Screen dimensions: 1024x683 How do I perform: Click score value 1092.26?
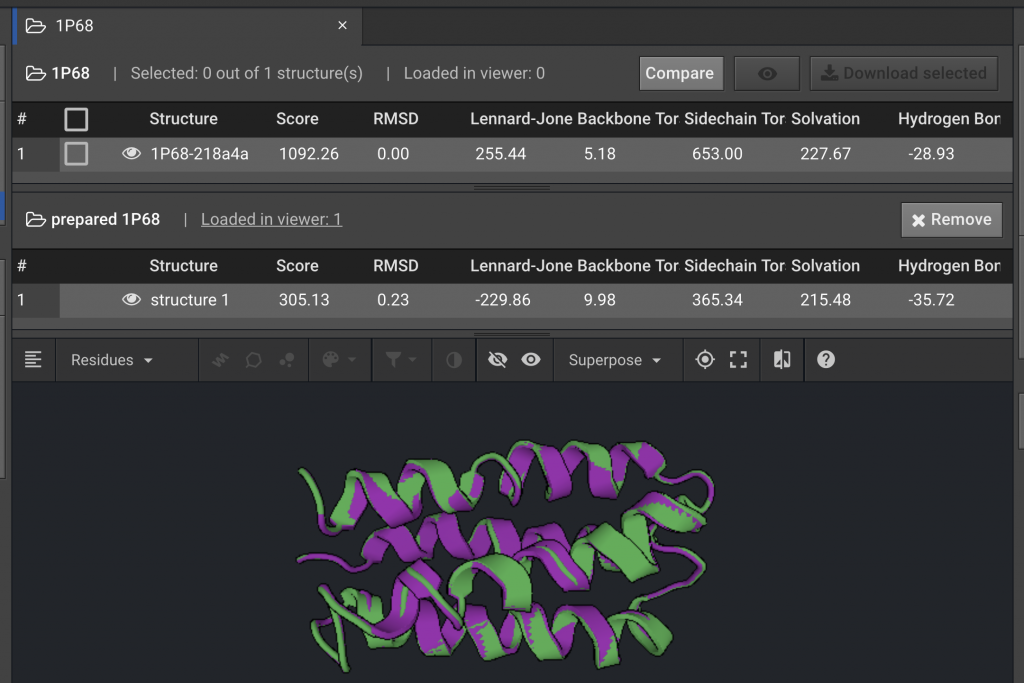[x=309, y=154]
